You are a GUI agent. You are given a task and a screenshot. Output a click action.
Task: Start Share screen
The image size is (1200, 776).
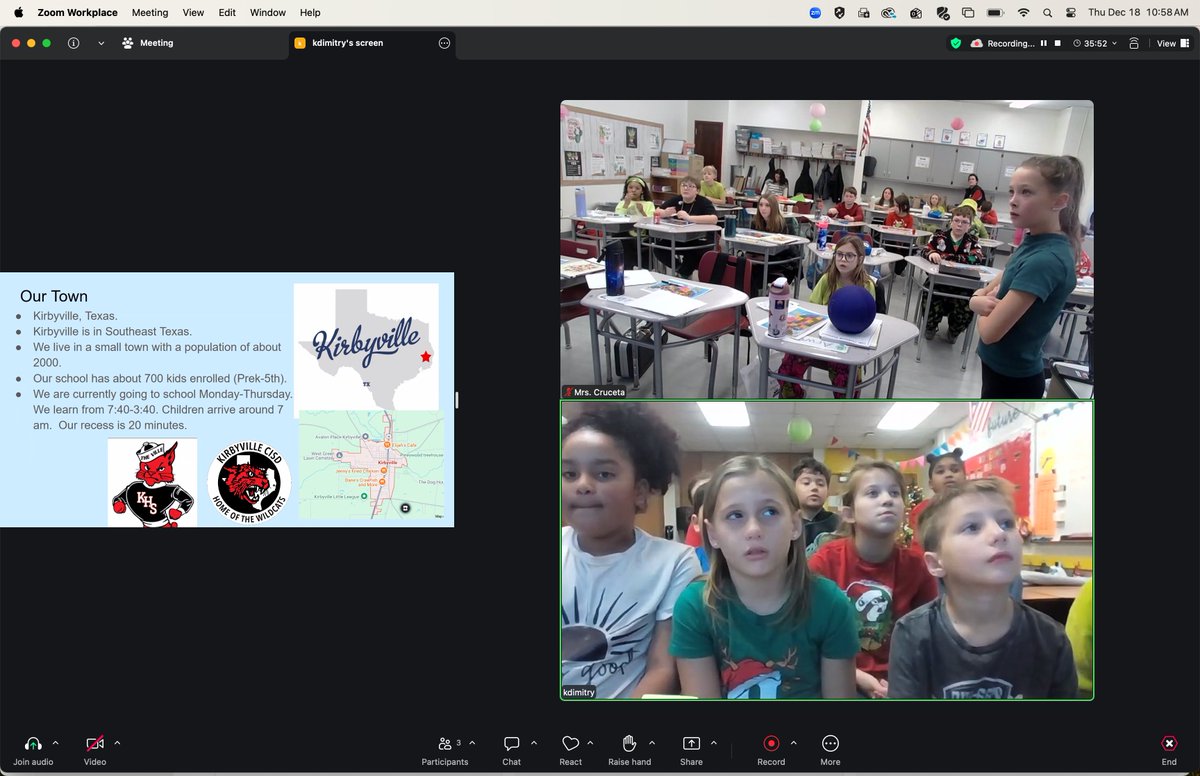691,750
